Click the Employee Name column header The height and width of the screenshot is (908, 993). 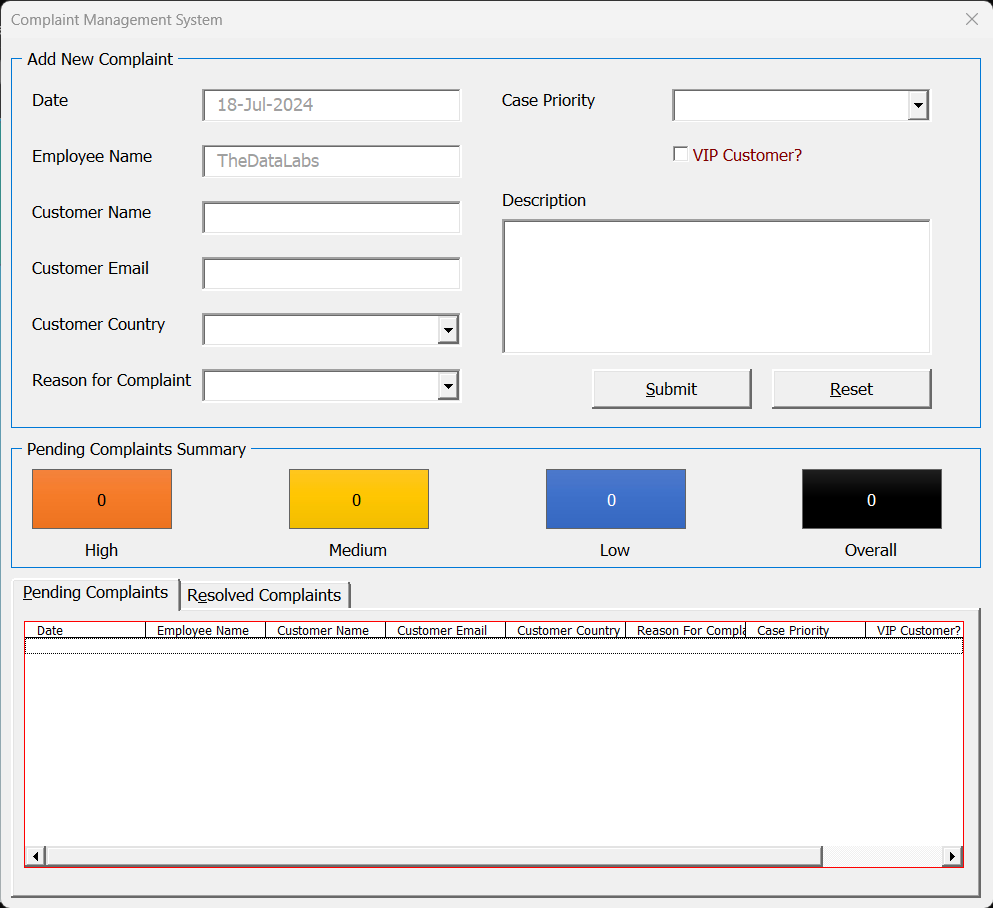click(x=205, y=630)
